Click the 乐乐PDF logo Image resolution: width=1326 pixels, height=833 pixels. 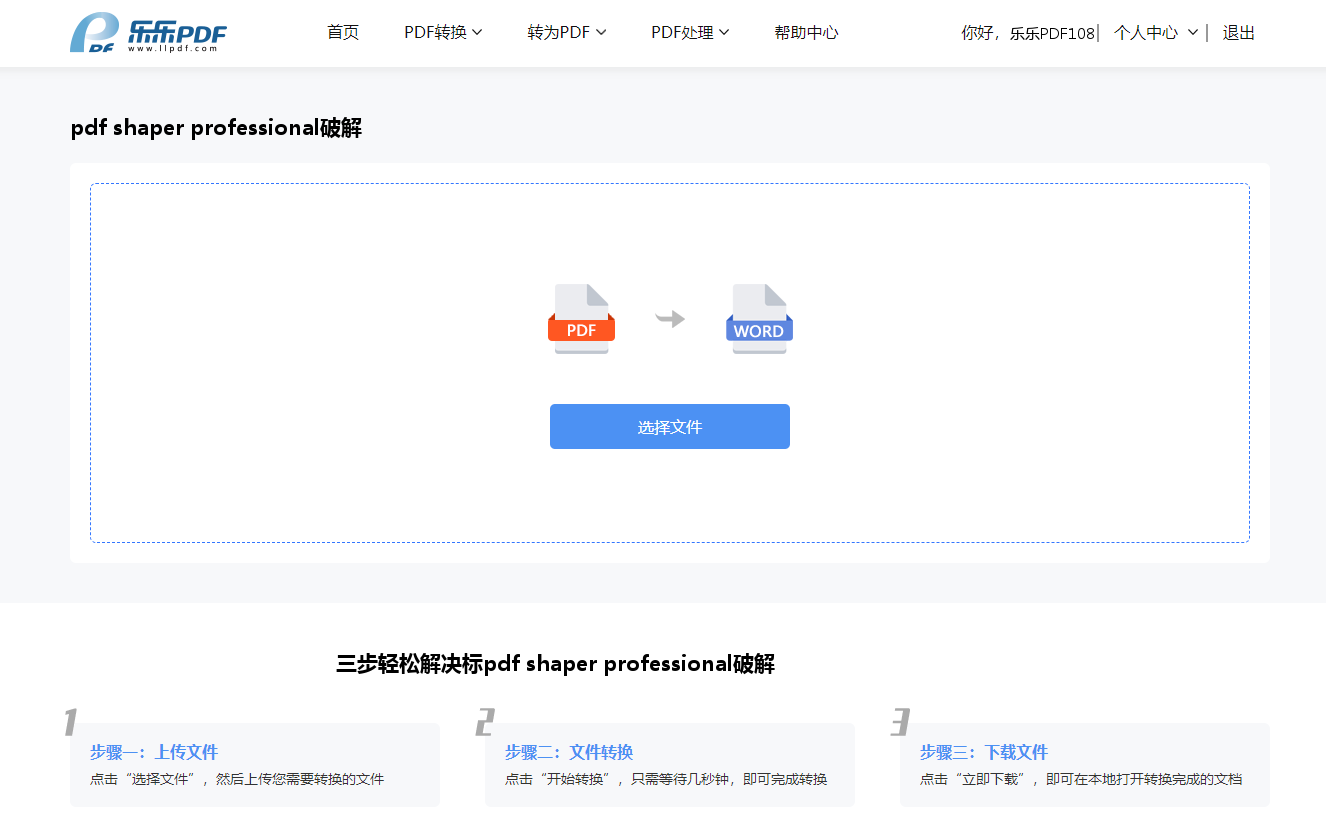pos(148,33)
